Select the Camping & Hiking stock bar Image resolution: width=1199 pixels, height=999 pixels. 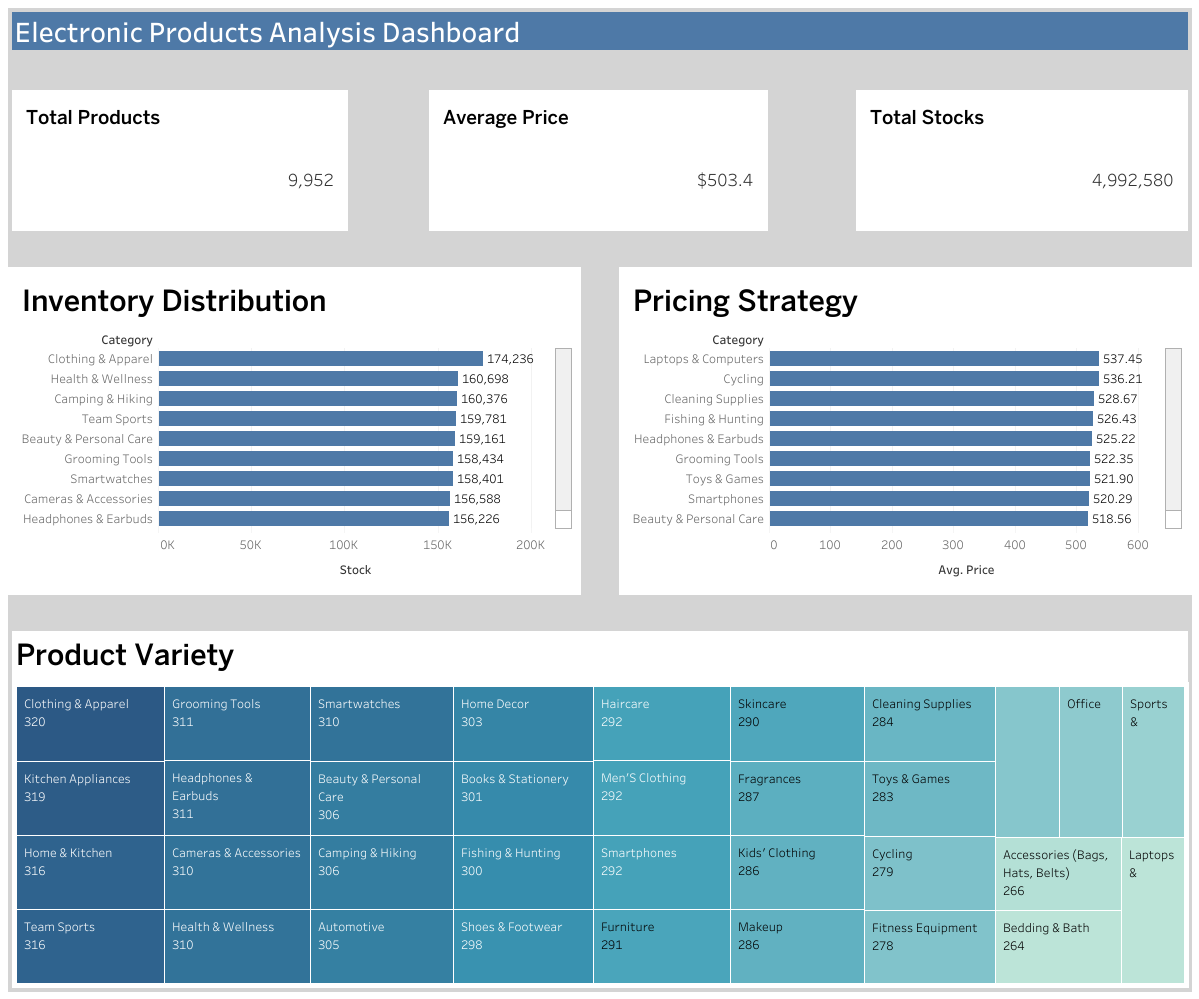(308, 399)
